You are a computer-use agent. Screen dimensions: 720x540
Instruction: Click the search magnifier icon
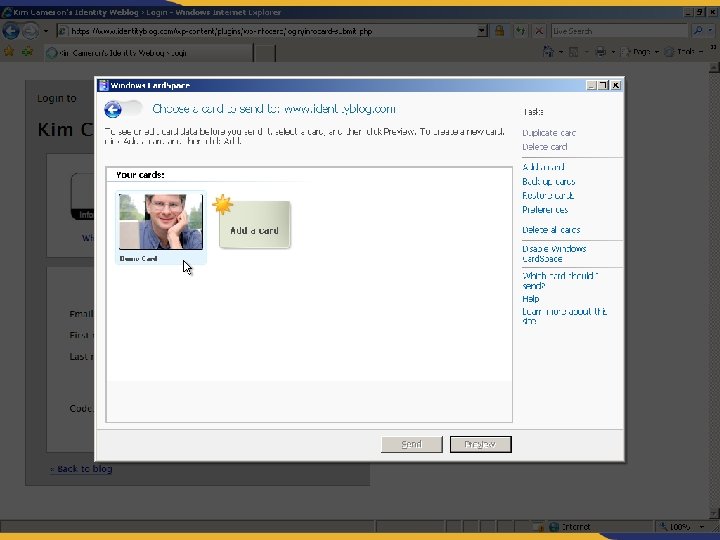pos(698,31)
